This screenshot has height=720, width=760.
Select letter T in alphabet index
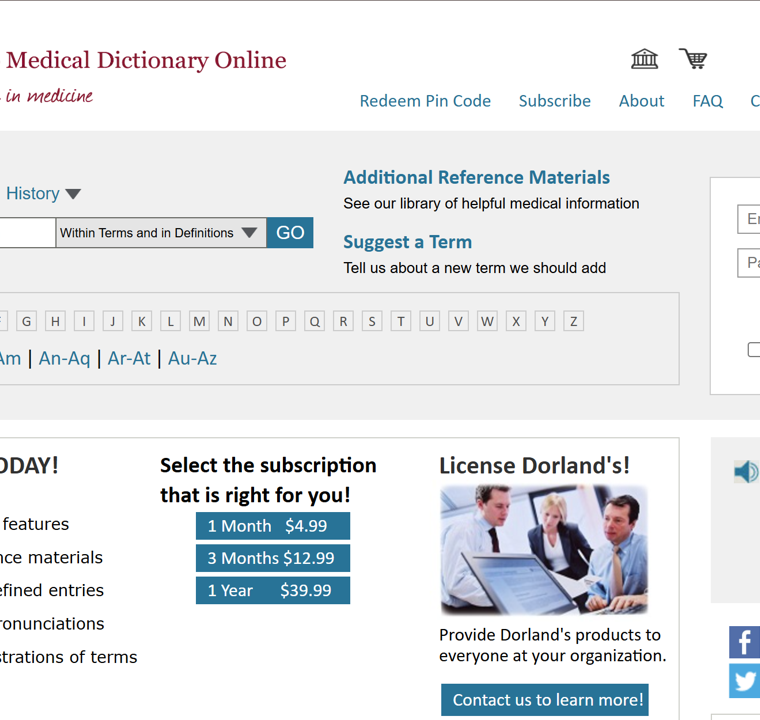(401, 321)
